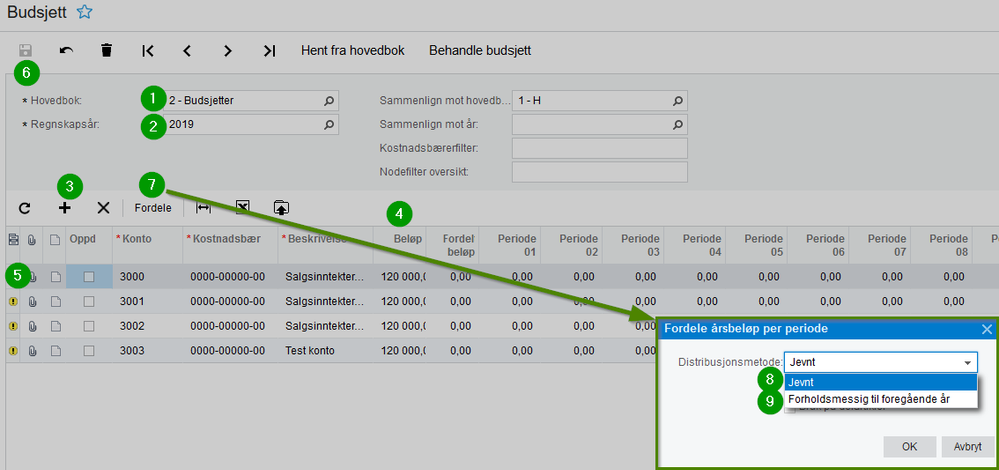Tick Oppd checkbox for account 3001
Image resolution: width=999 pixels, height=470 pixels.
click(x=89, y=301)
